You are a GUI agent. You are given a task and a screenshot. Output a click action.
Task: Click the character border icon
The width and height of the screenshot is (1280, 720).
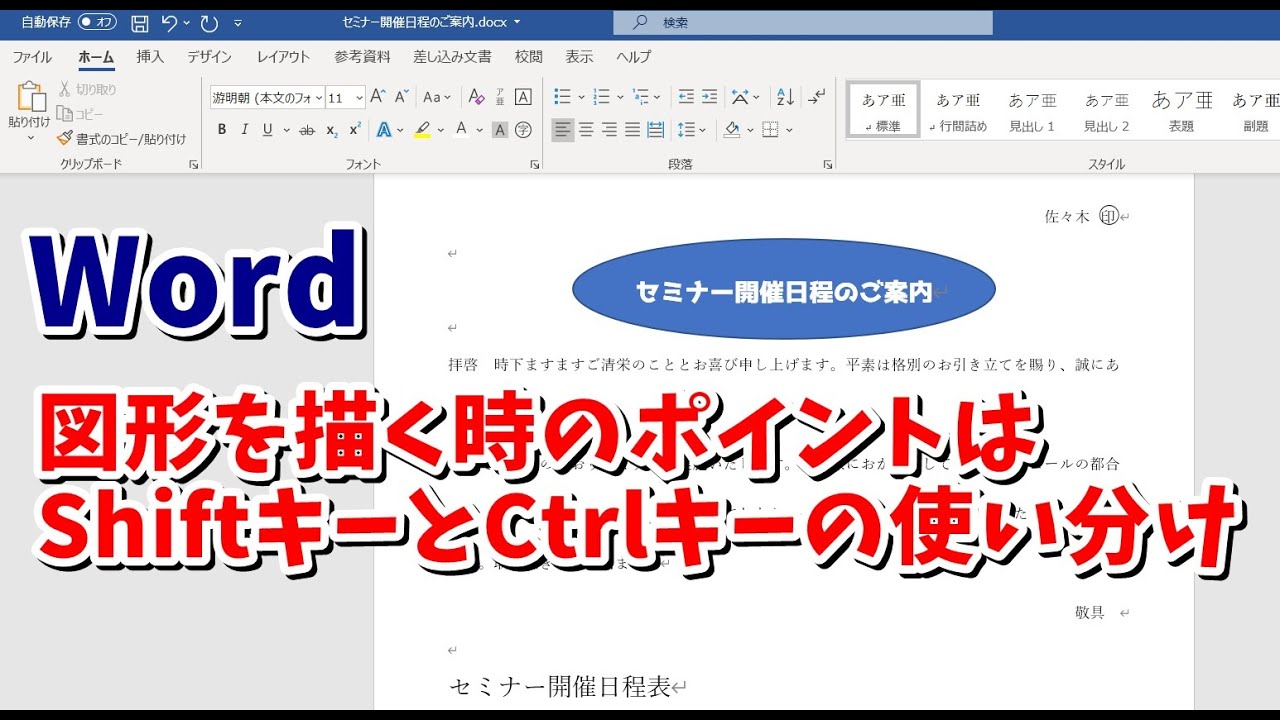523,97
